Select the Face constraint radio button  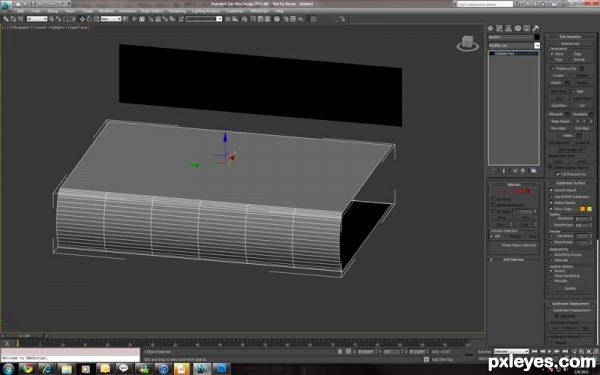click(x=551, y=60)
